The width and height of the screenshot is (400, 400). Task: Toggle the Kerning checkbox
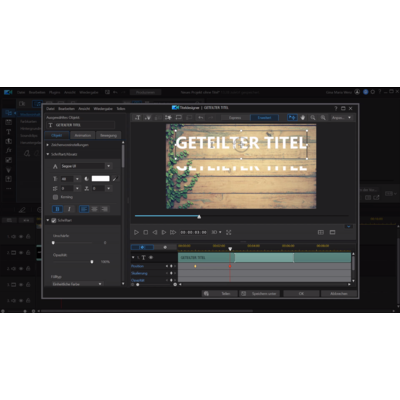click(55, 197)
